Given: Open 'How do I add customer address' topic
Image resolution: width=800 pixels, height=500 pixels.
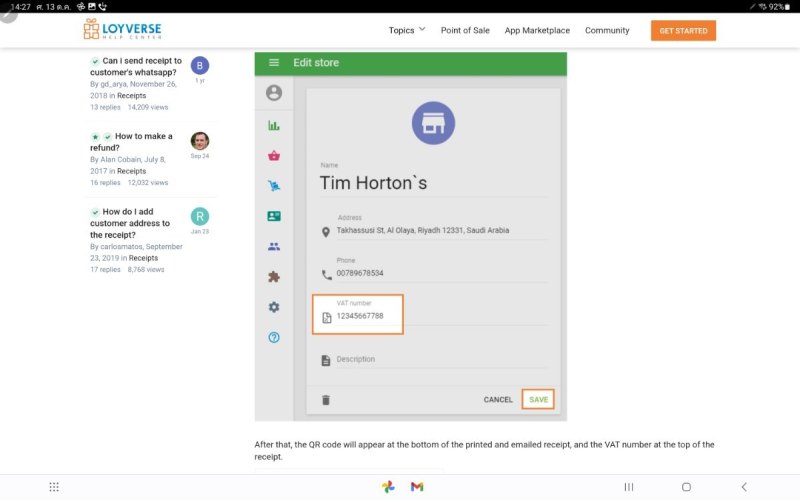Looking at the screenshot, I should 132,223.
